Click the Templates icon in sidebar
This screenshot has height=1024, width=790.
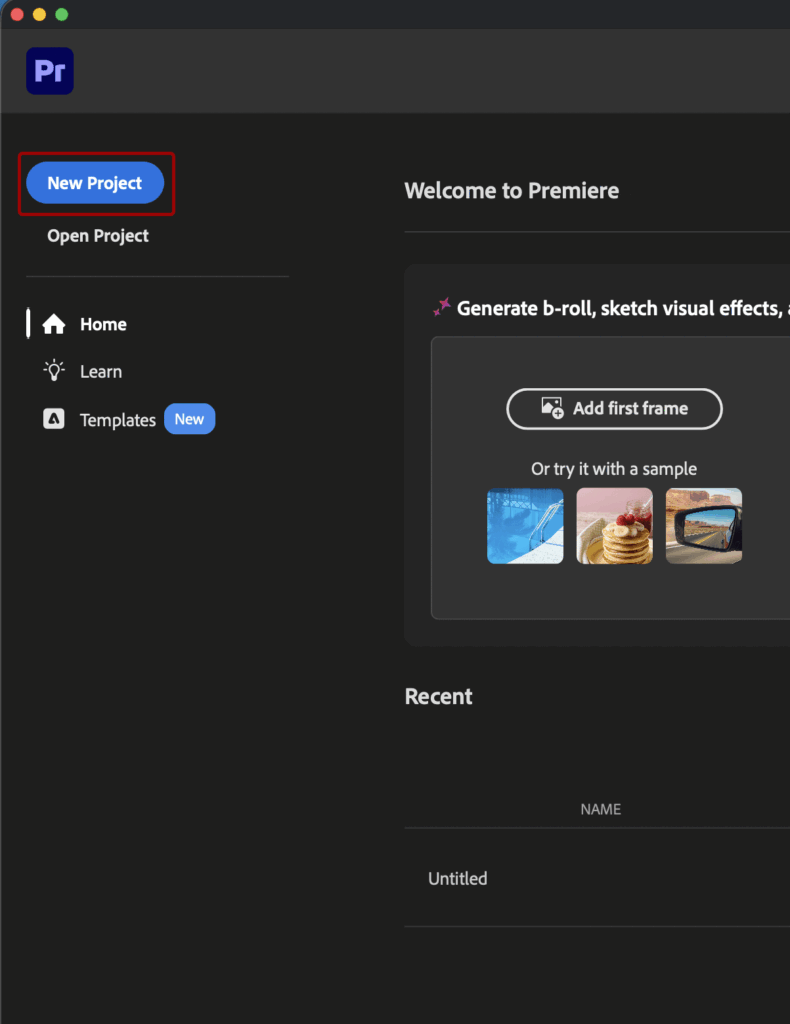[x=54, y=419]
